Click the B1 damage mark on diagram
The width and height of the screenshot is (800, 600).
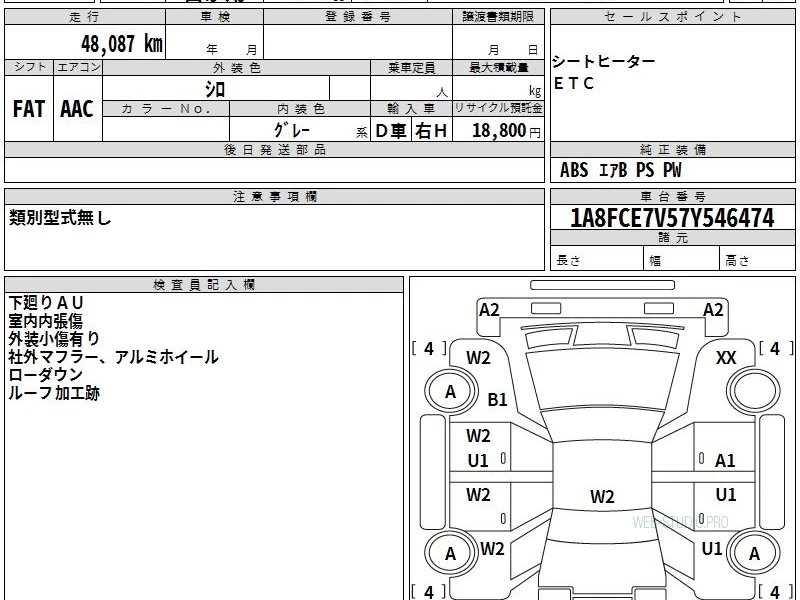click(x=497, y=399)
